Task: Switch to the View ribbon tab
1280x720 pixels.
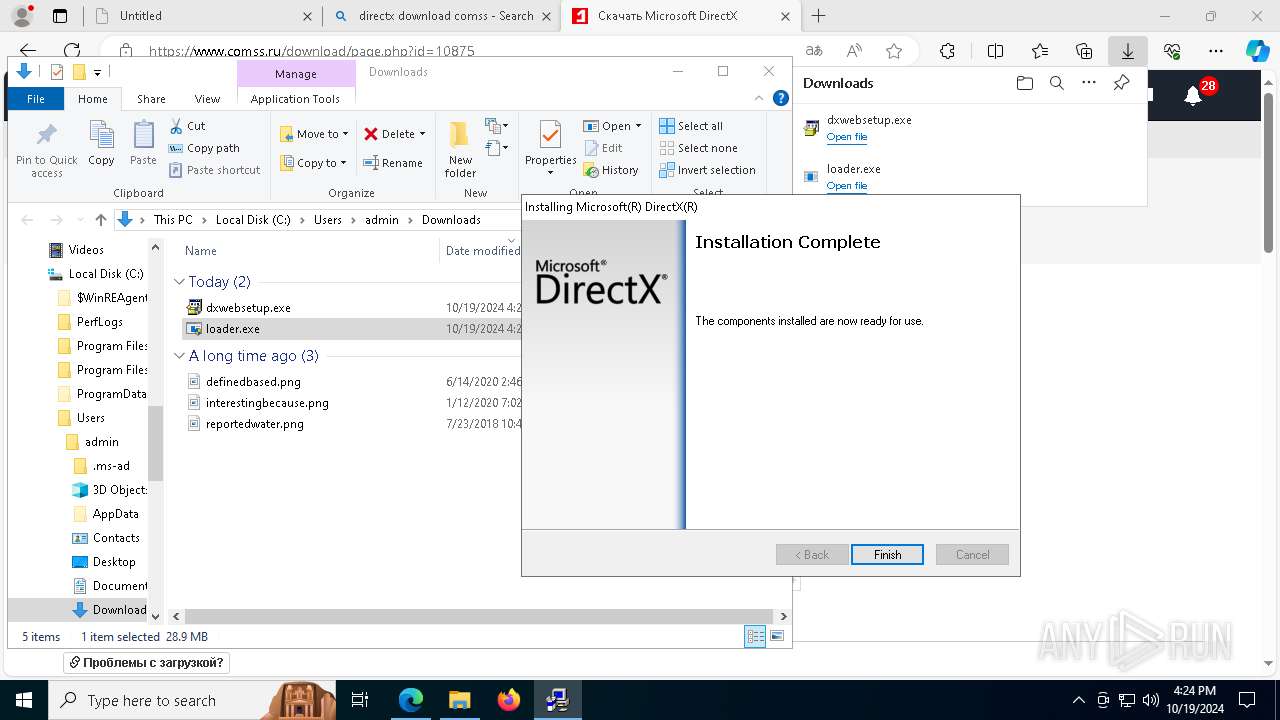Action: pos(207,99)
